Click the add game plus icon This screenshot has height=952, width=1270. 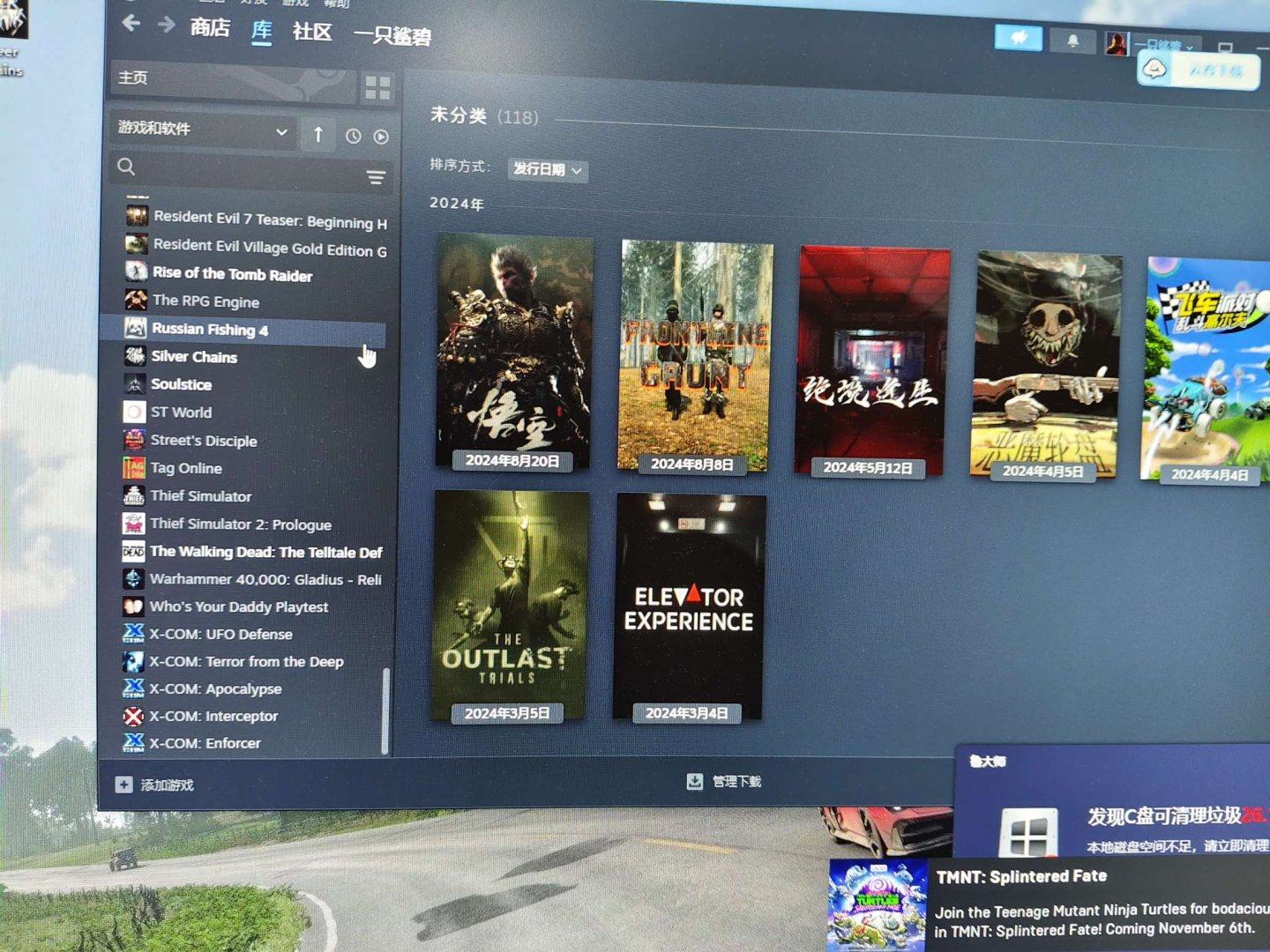tap(123, 785)
